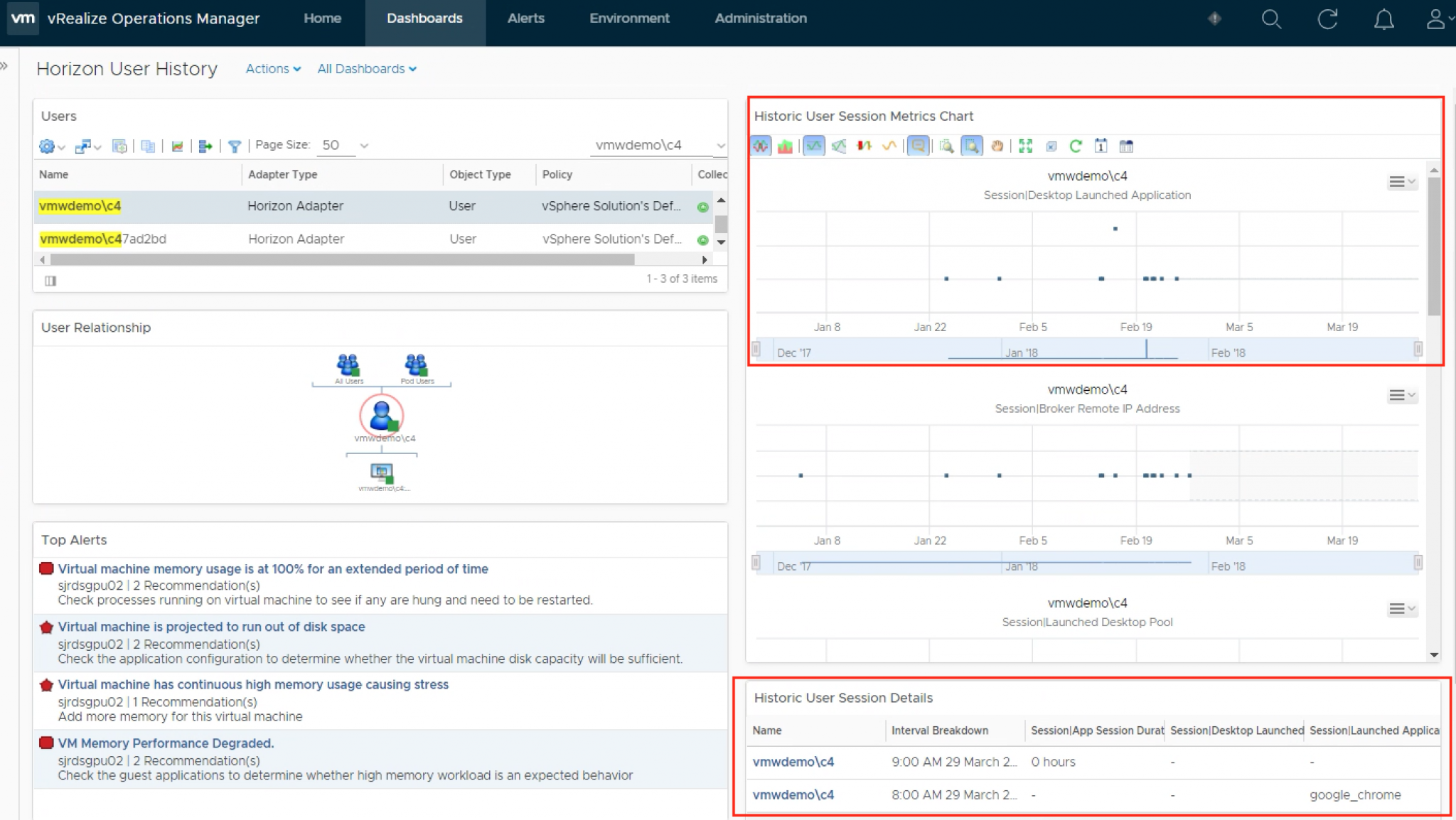Screen dimensions: 1456x820
Task: Toggle the stacked area chart mode
Action: tap(784, 146)
